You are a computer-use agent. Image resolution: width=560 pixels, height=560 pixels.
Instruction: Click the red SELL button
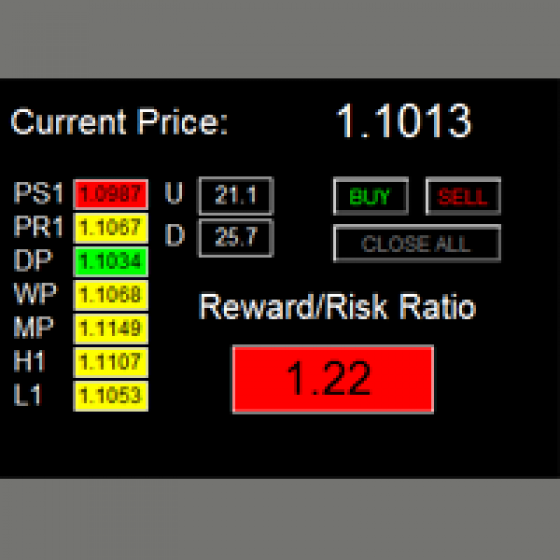(x=463, y=196)
